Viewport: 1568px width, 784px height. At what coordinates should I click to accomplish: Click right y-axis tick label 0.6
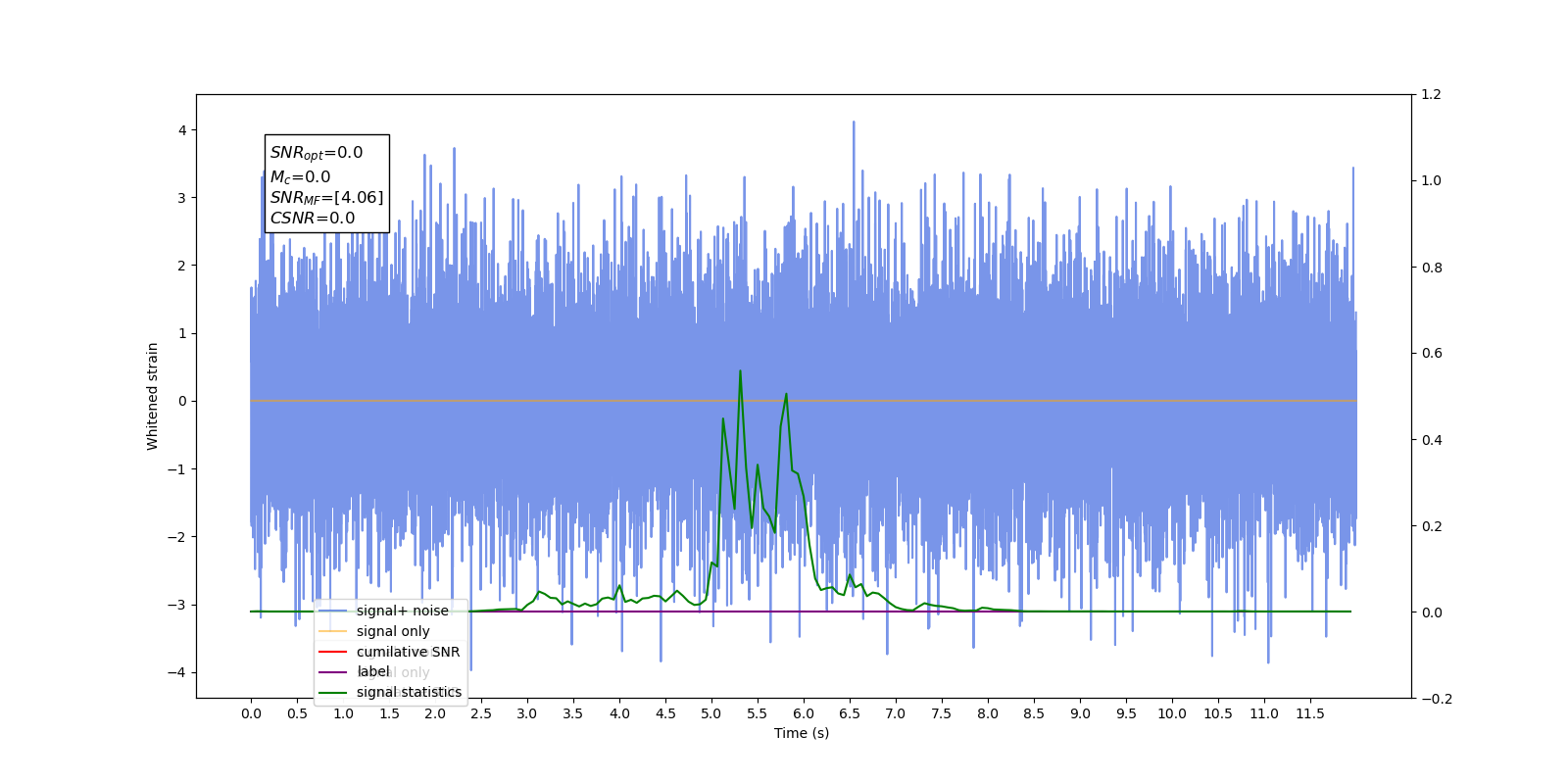pyautogui.click(x=1432, y=354)
